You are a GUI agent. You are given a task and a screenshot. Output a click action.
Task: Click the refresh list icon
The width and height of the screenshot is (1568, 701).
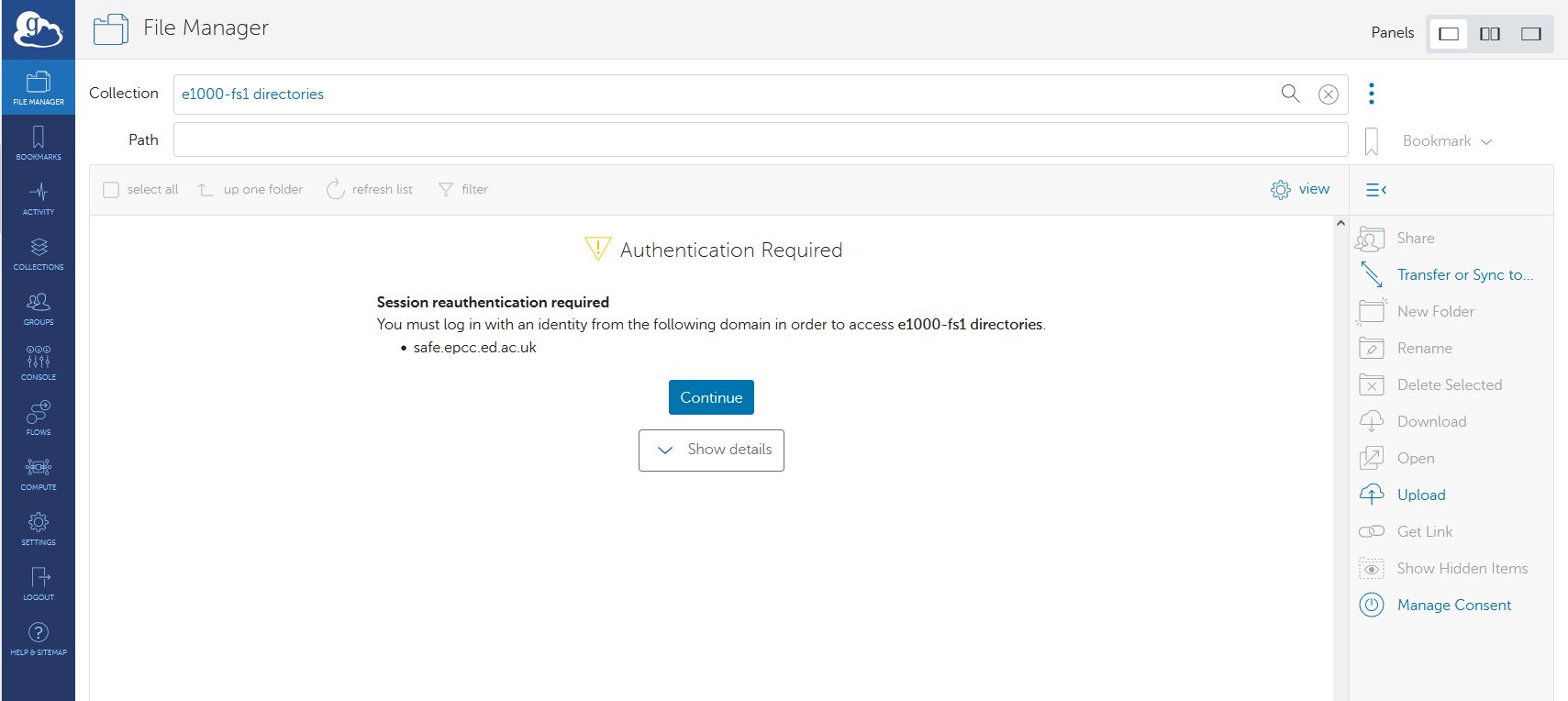pos(336,189)
